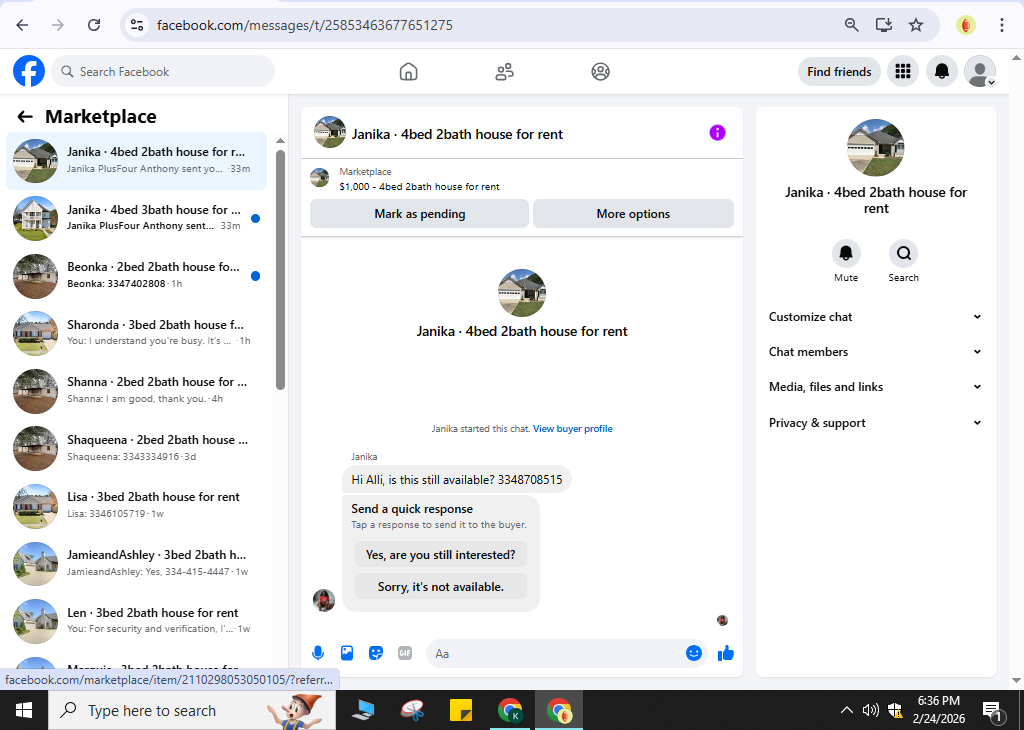Open JamieandAshley 3bed 2bath conversation

[x=136, y=563]
